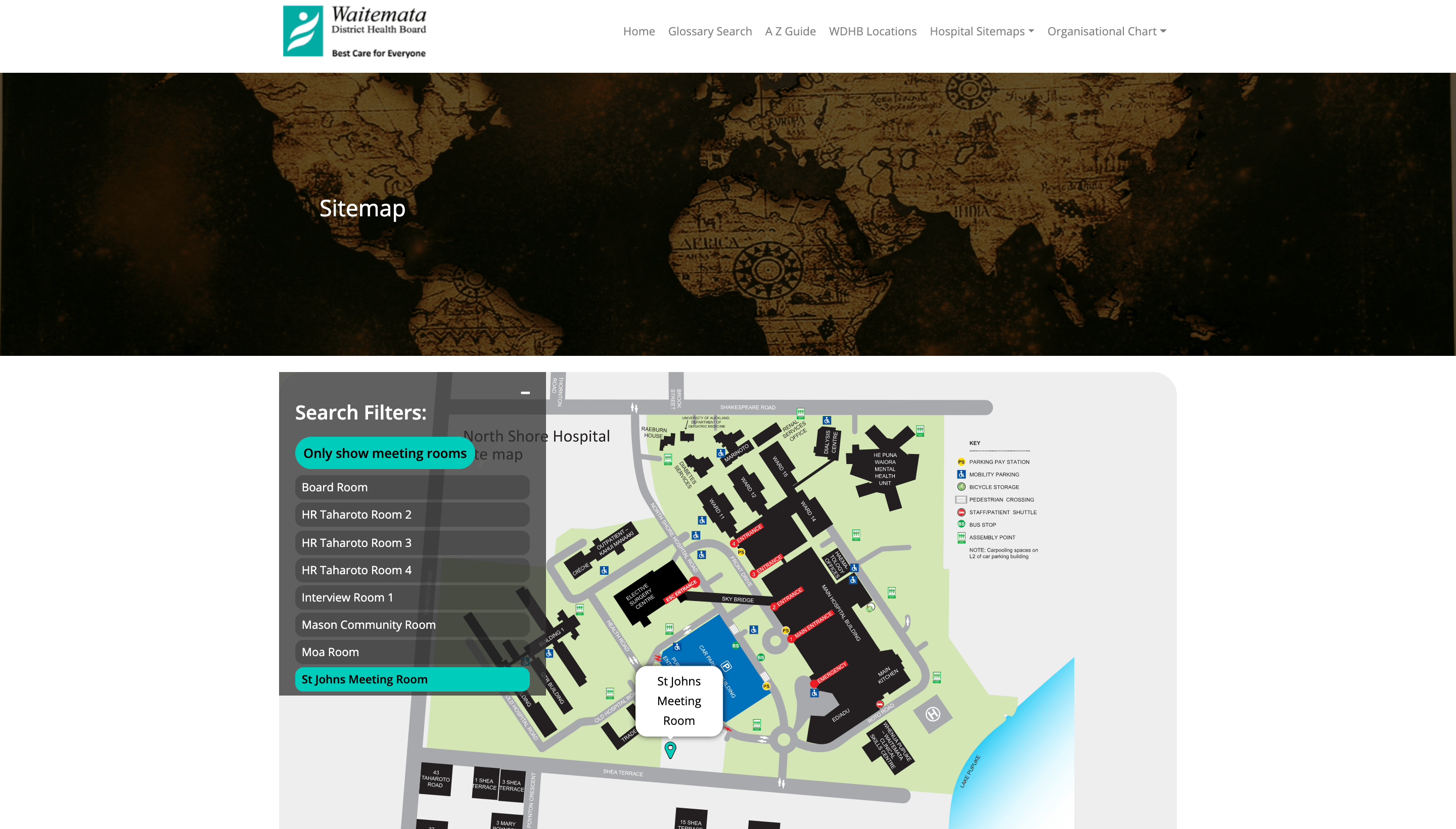Navigate to WDHB Locations
This screenshot has height=829, width=1456.
[873, 31]
